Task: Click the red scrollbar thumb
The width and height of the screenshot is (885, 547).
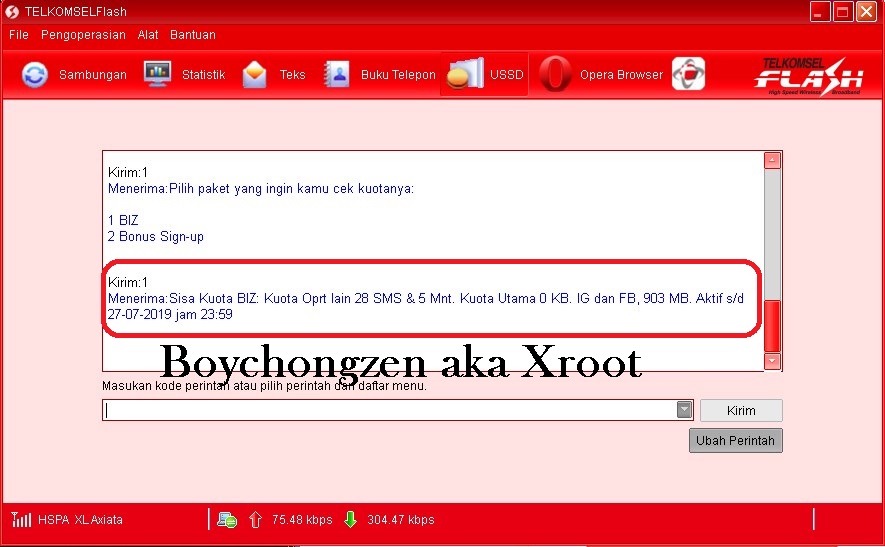Action: click(x=772, y=326)
